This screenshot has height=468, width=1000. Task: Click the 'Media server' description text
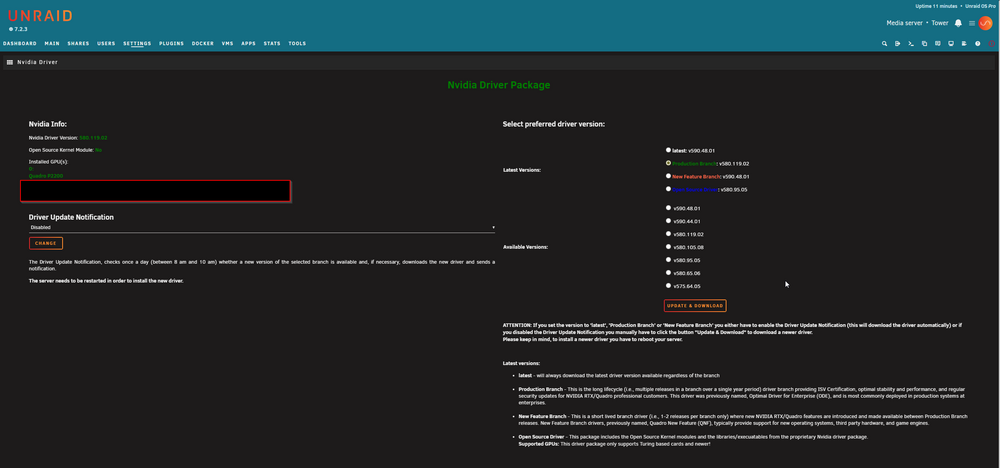906,23
